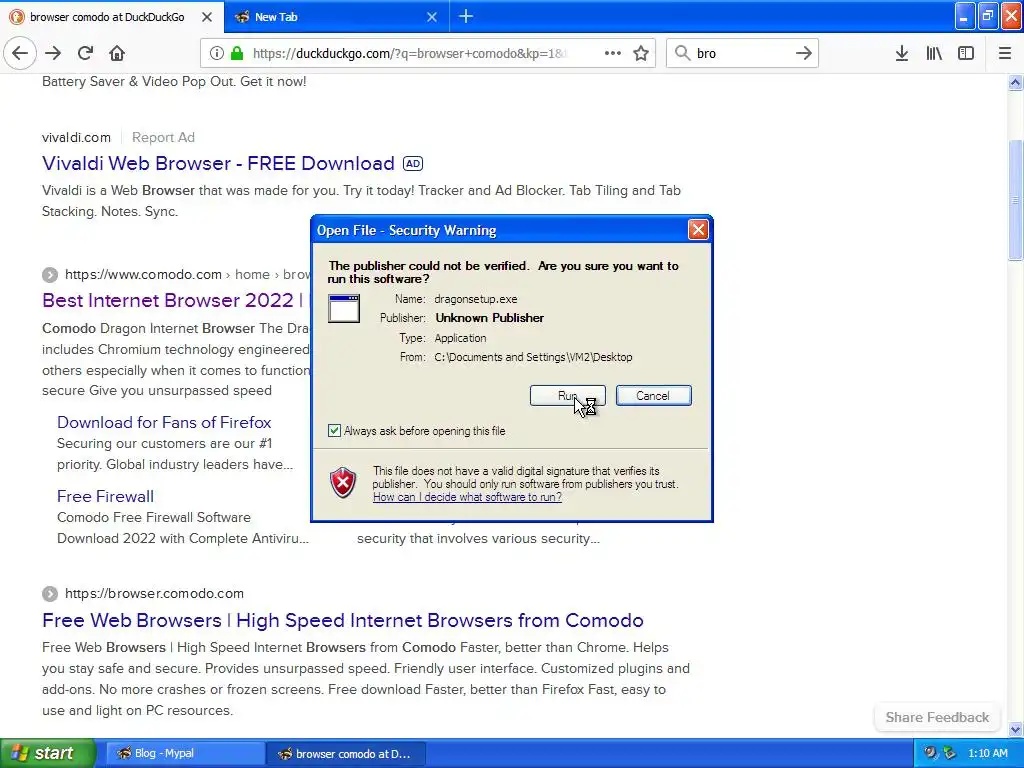
Task: Open 'How can I decide what software to run?'
Action: coord(467,497)
